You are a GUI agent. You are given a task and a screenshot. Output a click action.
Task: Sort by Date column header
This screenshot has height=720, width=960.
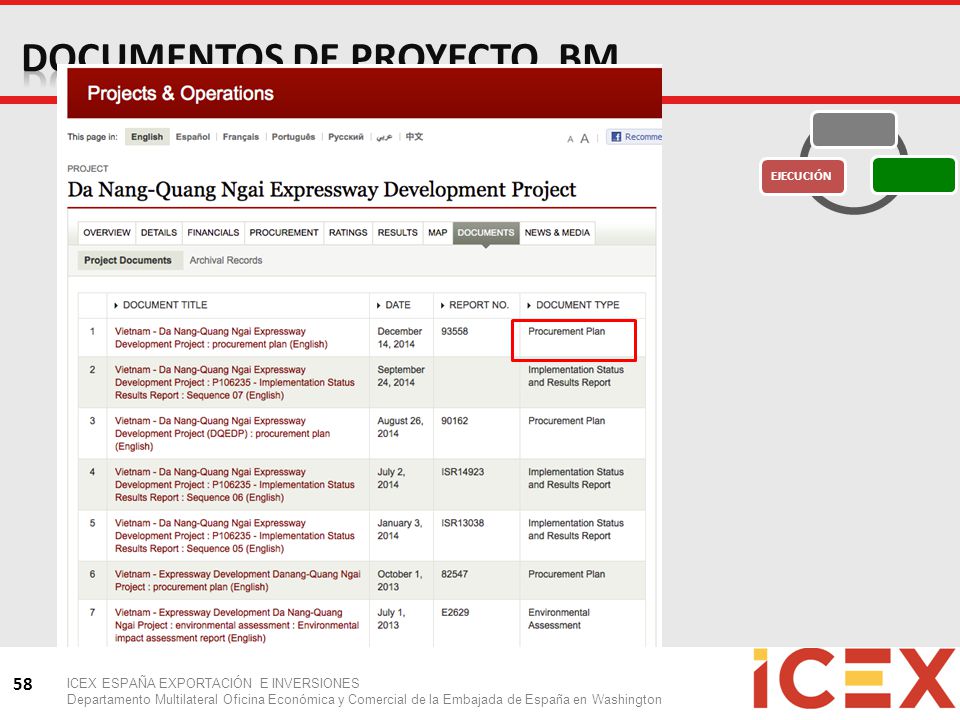pyautogui.click(x=393, y=305)
